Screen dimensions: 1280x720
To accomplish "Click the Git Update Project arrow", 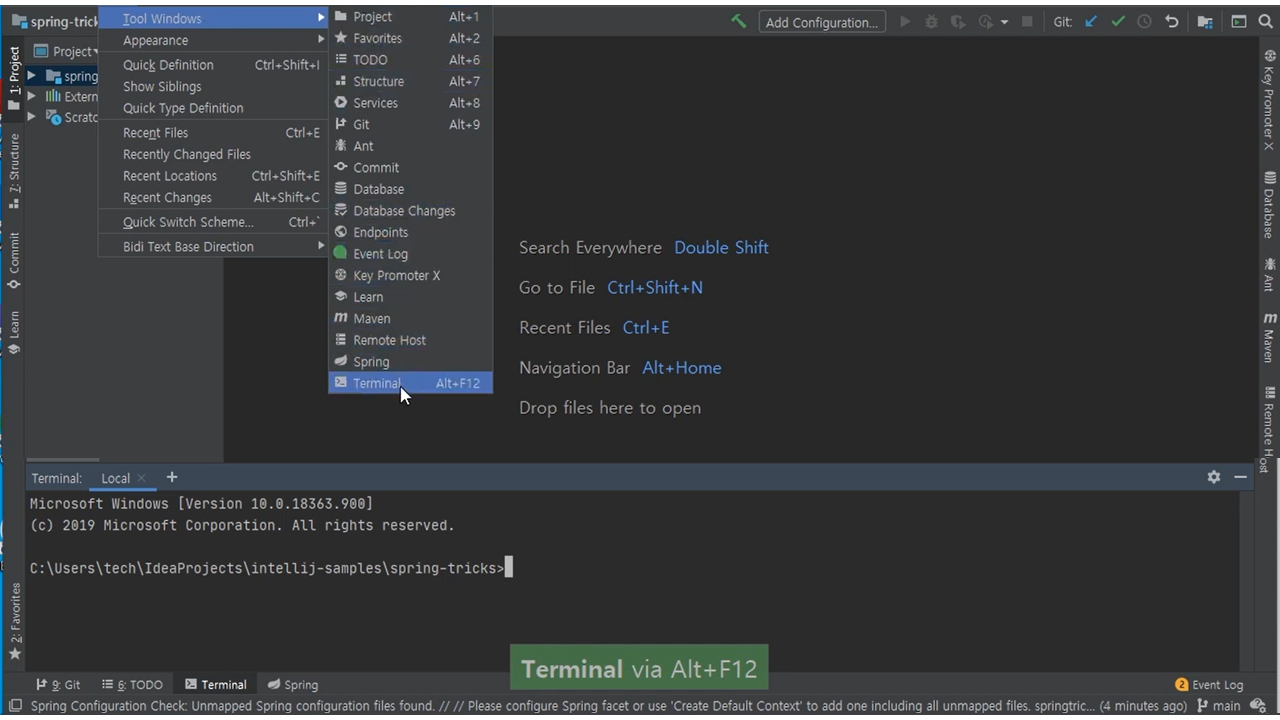I will point(1091,21).
